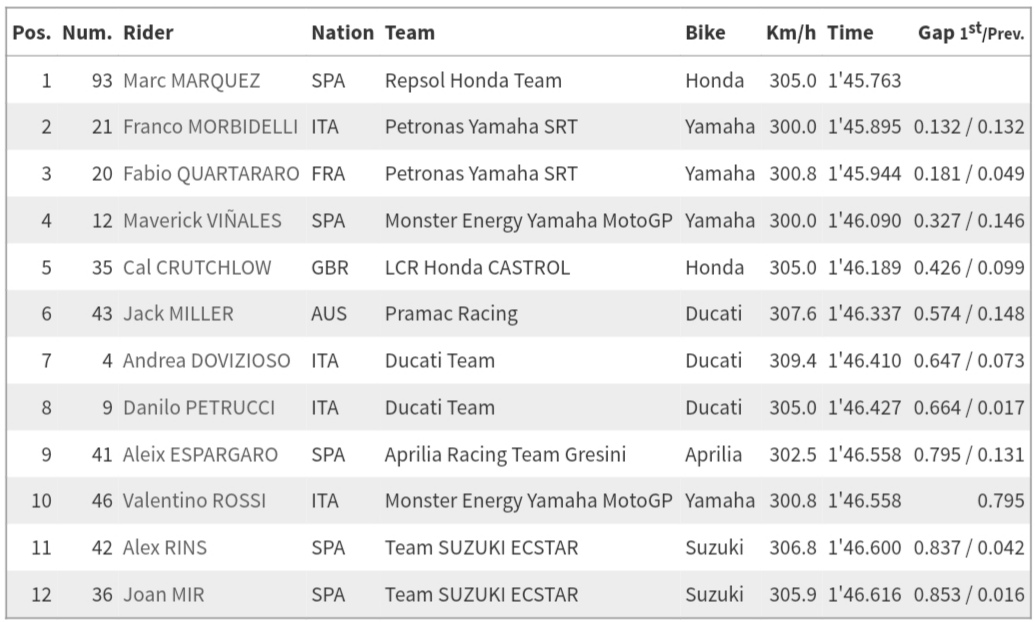Click the 1'45.763 lap time
The height and width of the screenshot is (622, 1035).
pos(864,81)
